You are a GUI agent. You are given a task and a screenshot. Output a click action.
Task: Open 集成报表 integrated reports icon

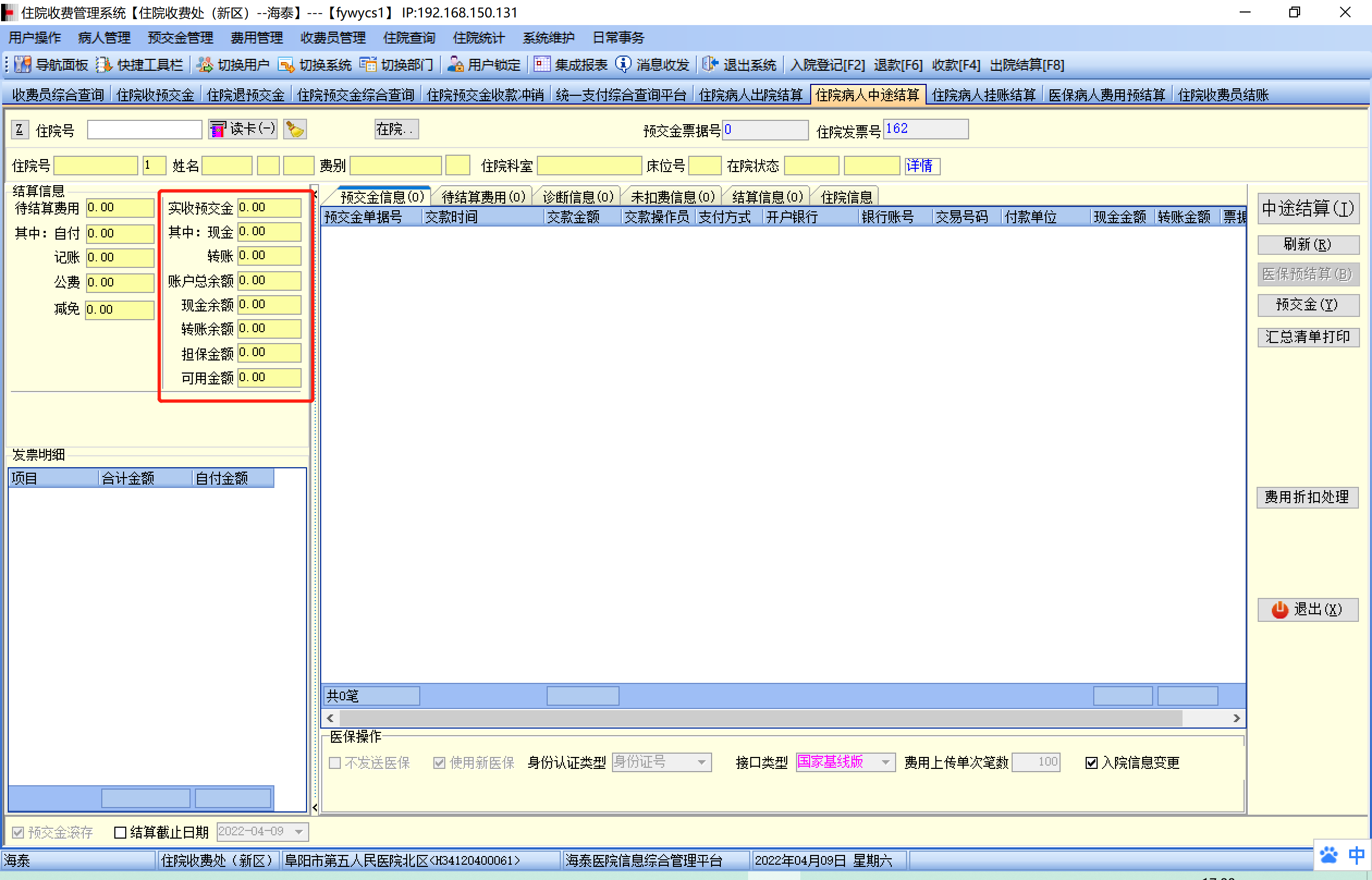(542, 64)
